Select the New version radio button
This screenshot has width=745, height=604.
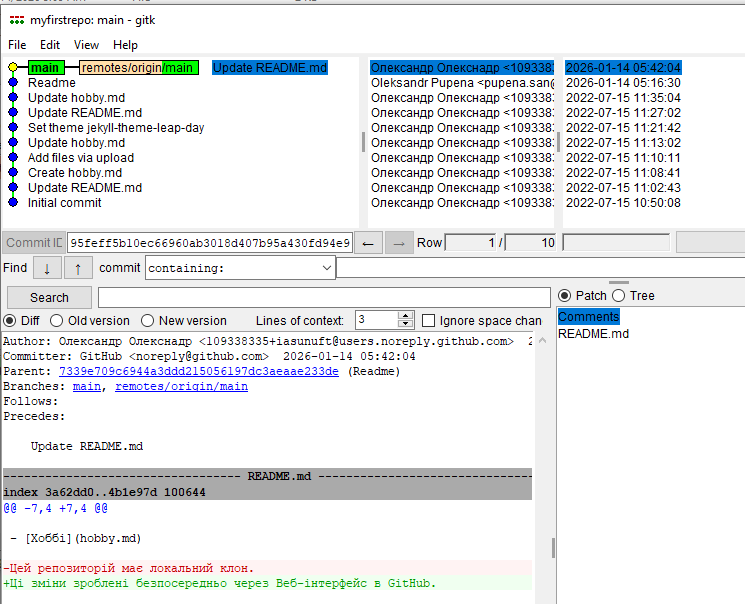coord(148,321)
